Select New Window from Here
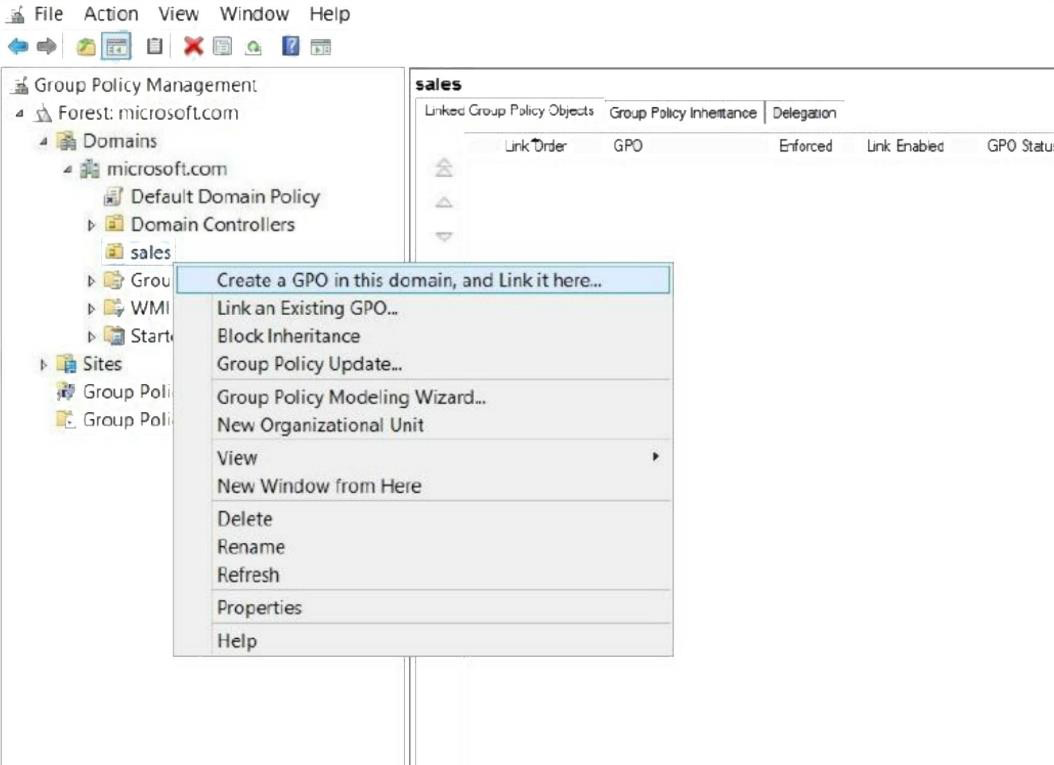1054x765 pixels. [423, 486]
